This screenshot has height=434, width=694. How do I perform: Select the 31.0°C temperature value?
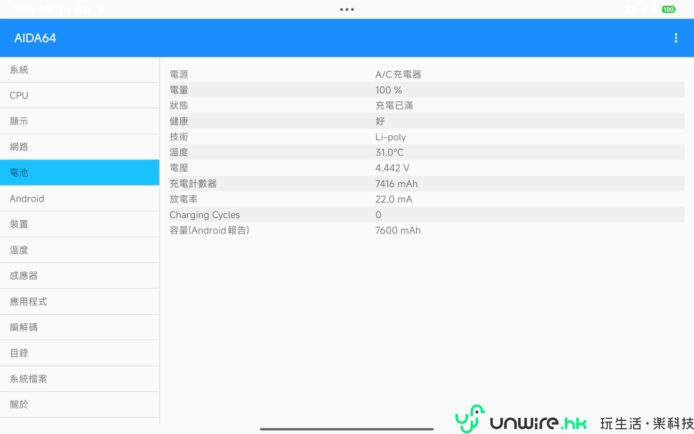click(x=389, y=153)
